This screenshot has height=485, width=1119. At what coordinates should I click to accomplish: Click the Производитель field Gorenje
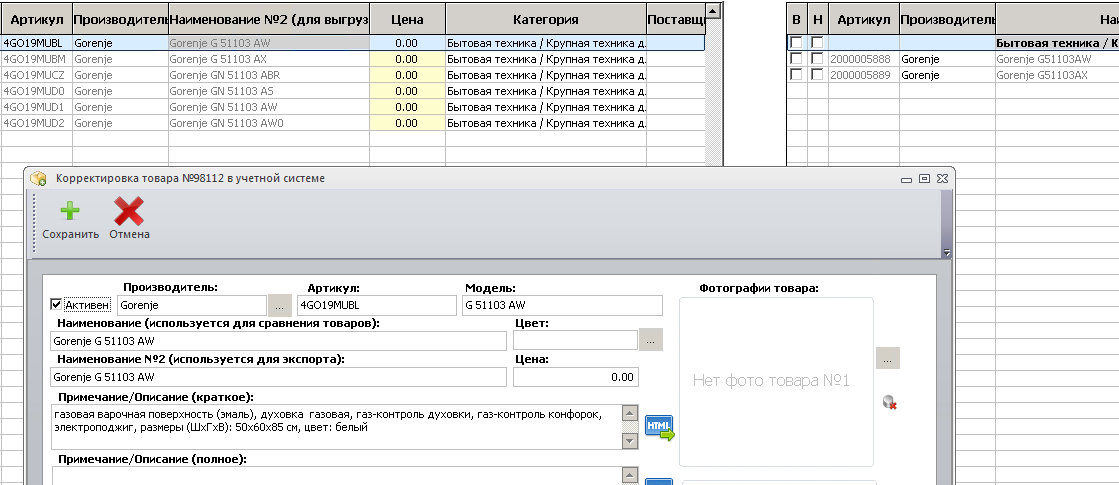191,306
